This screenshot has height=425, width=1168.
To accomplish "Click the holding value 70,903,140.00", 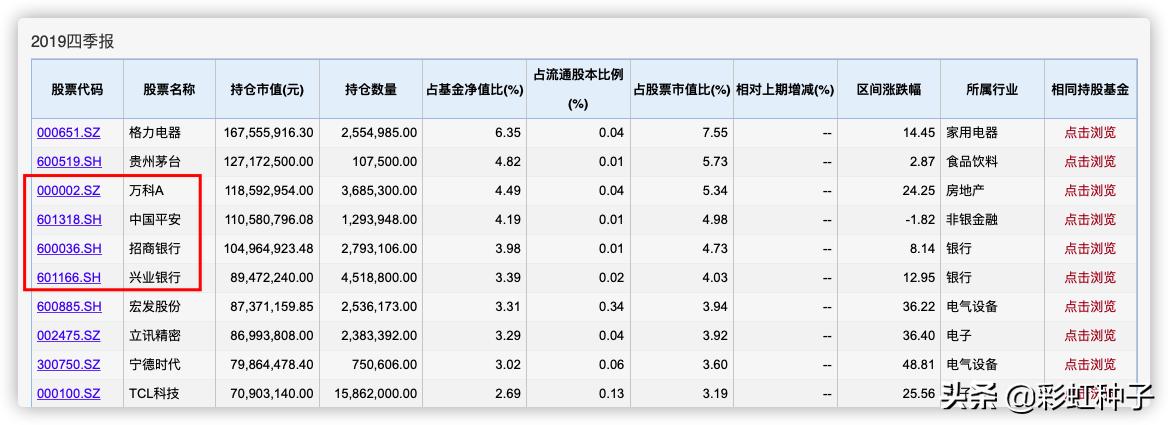I will pyautogui.click(x=273, y=394).
